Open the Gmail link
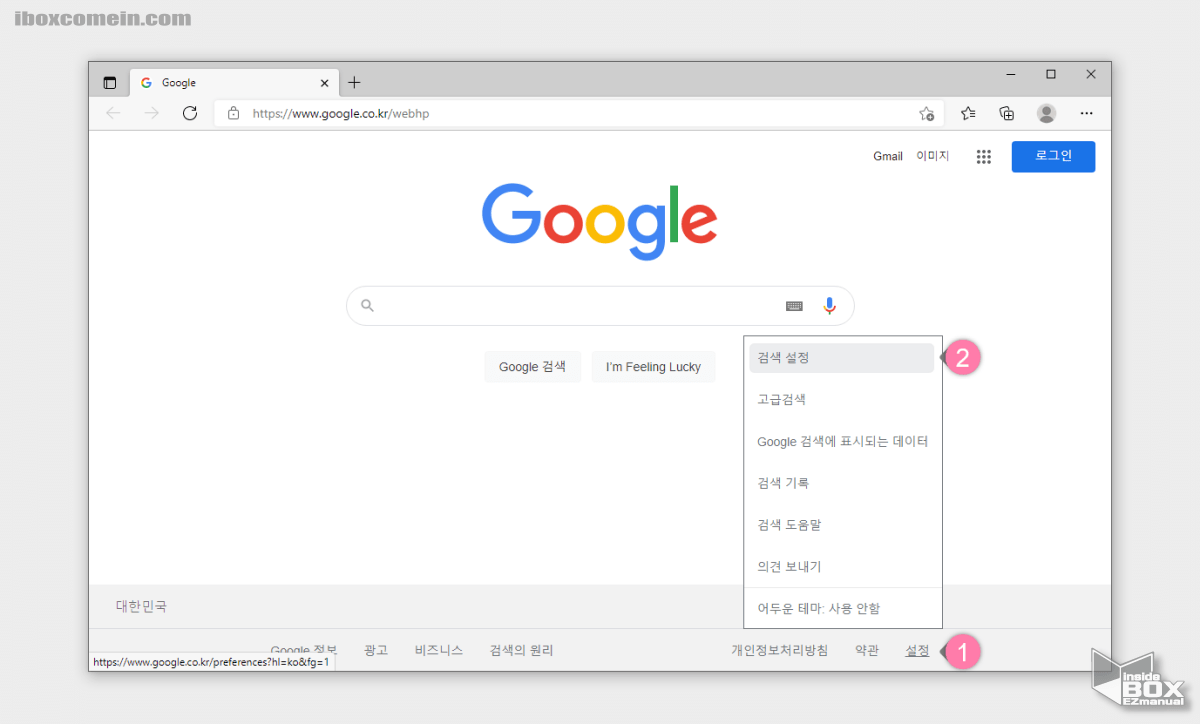The image size is (1200, 724). (888, 157)
